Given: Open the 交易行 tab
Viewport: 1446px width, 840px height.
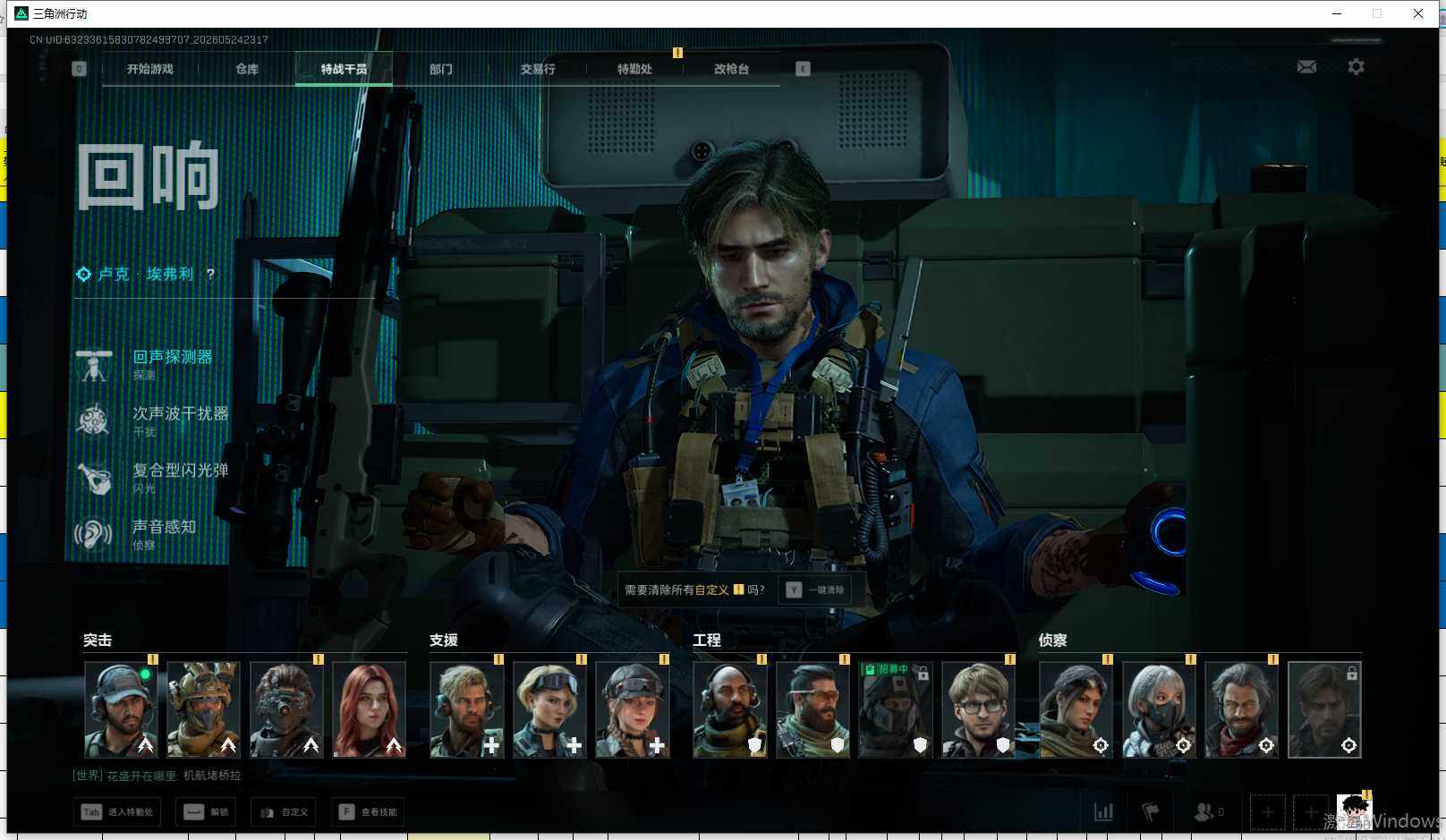Looking at the screenshot, I should (x=538, y=69).
